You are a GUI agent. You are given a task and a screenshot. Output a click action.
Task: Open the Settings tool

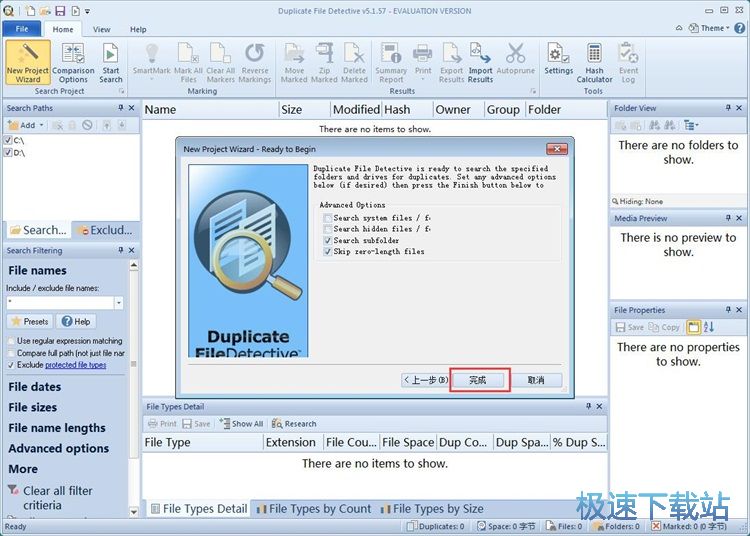558,60
